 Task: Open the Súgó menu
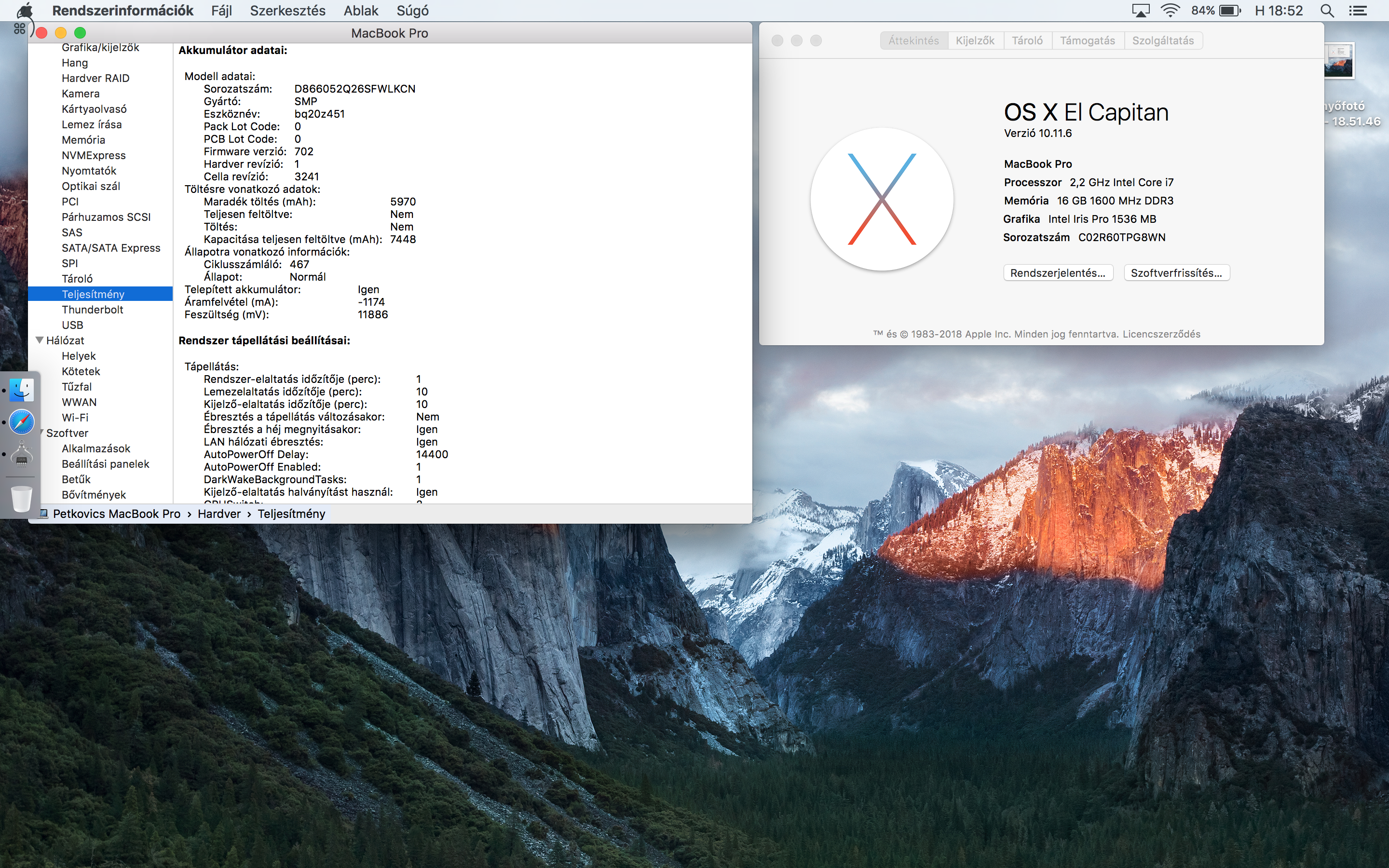coord(413,10)
